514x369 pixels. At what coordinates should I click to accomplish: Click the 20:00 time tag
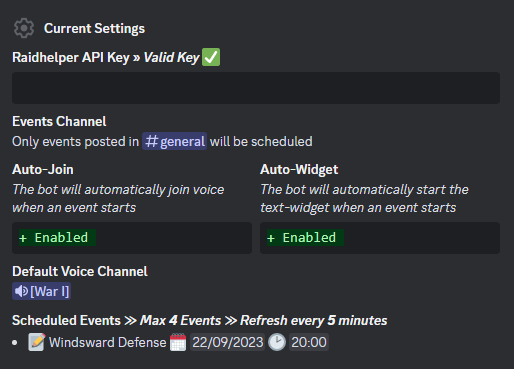pos(309,342)
